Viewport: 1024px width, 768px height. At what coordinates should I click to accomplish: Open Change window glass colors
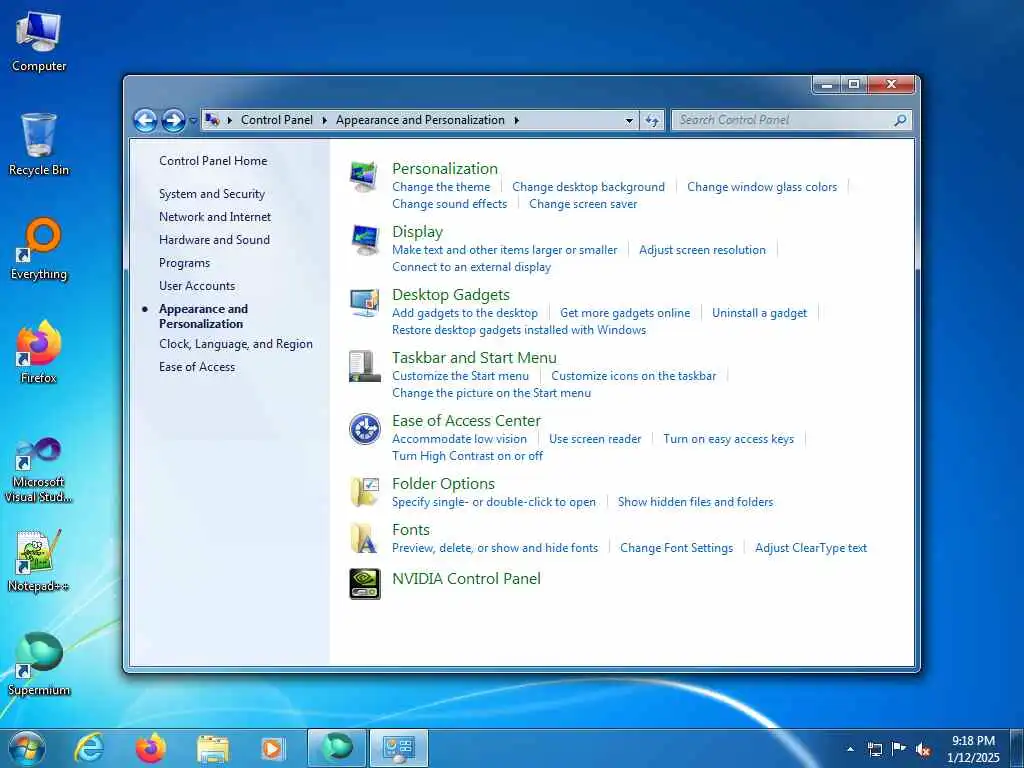pyautogui.click(x=761, y=187)
